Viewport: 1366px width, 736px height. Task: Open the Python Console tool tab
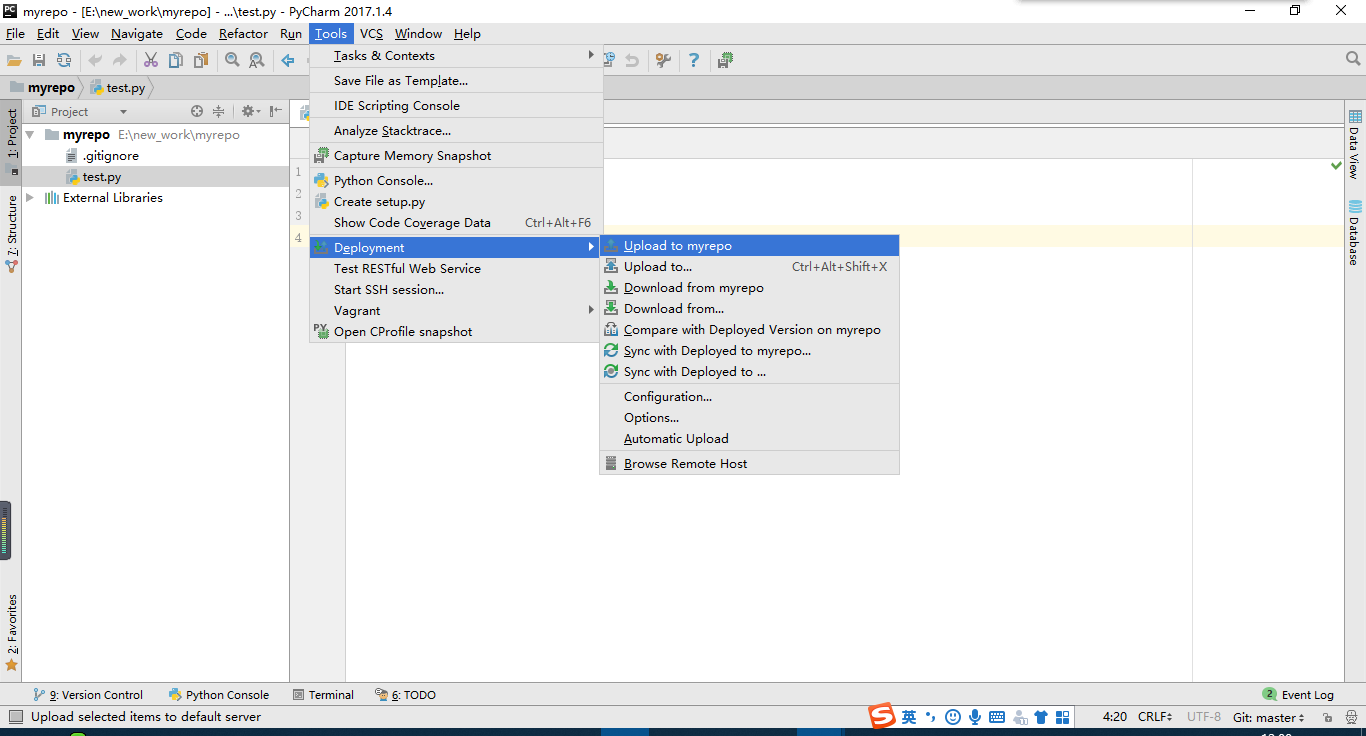(x=218, y=695)
